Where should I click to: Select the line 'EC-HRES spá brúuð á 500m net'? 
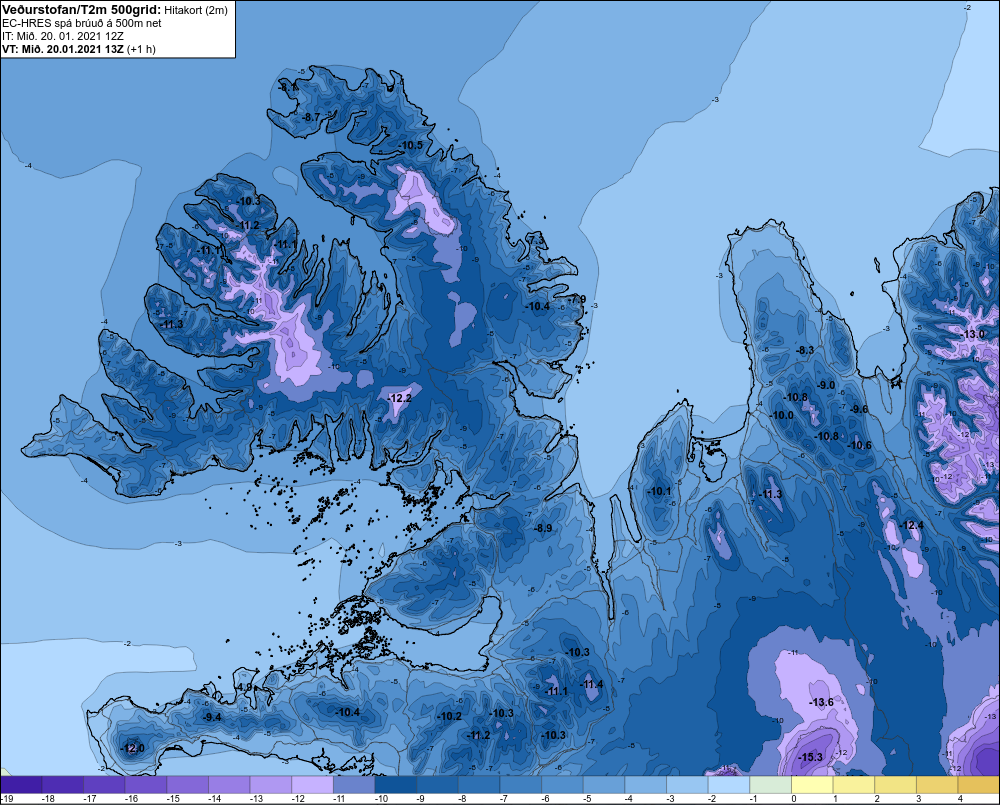pyautogui.click(x=82, y=23)
